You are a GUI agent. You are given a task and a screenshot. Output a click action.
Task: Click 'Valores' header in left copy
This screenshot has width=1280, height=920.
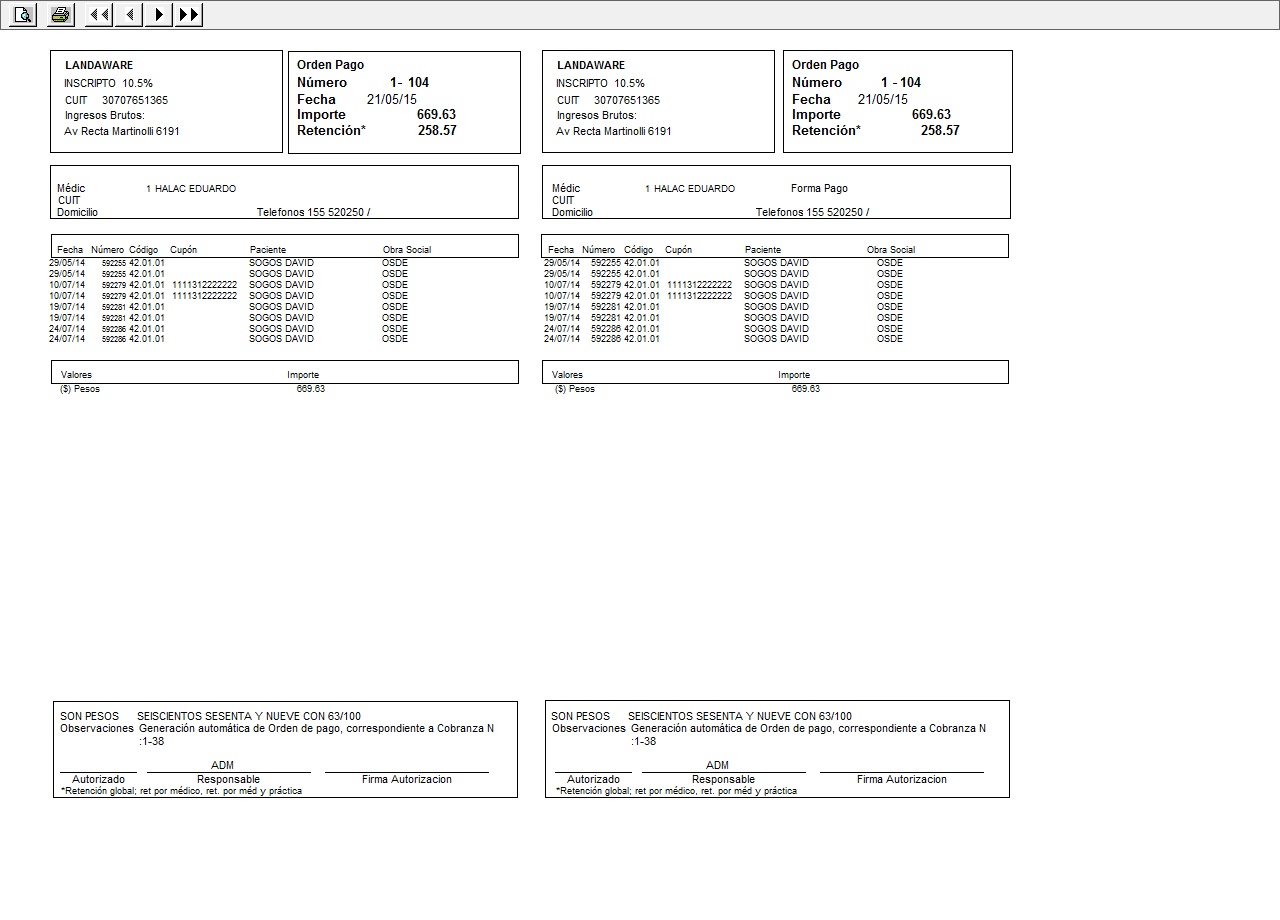76,375
